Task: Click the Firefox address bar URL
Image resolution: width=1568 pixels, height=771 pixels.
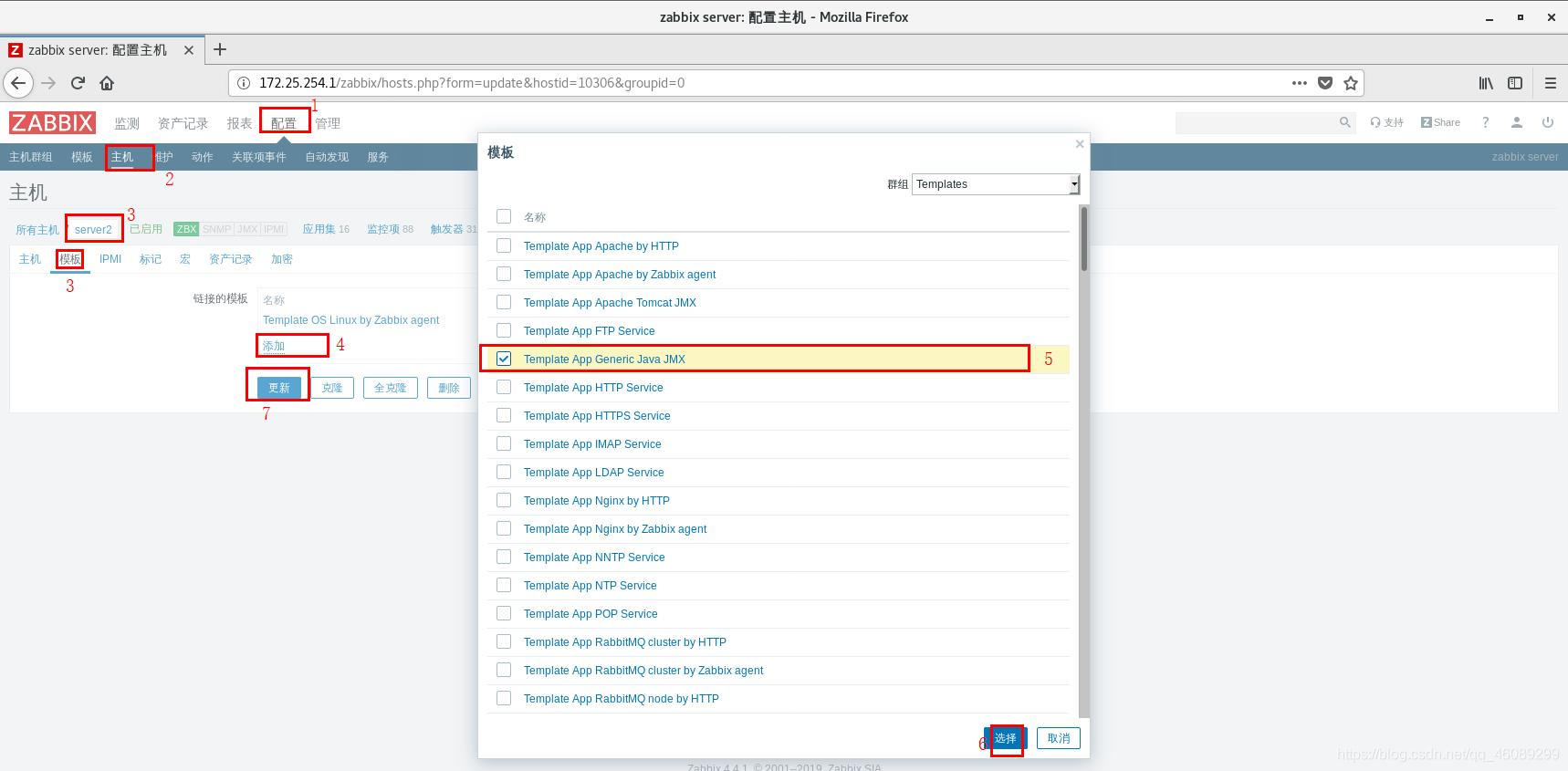Action: pos(472,83)
